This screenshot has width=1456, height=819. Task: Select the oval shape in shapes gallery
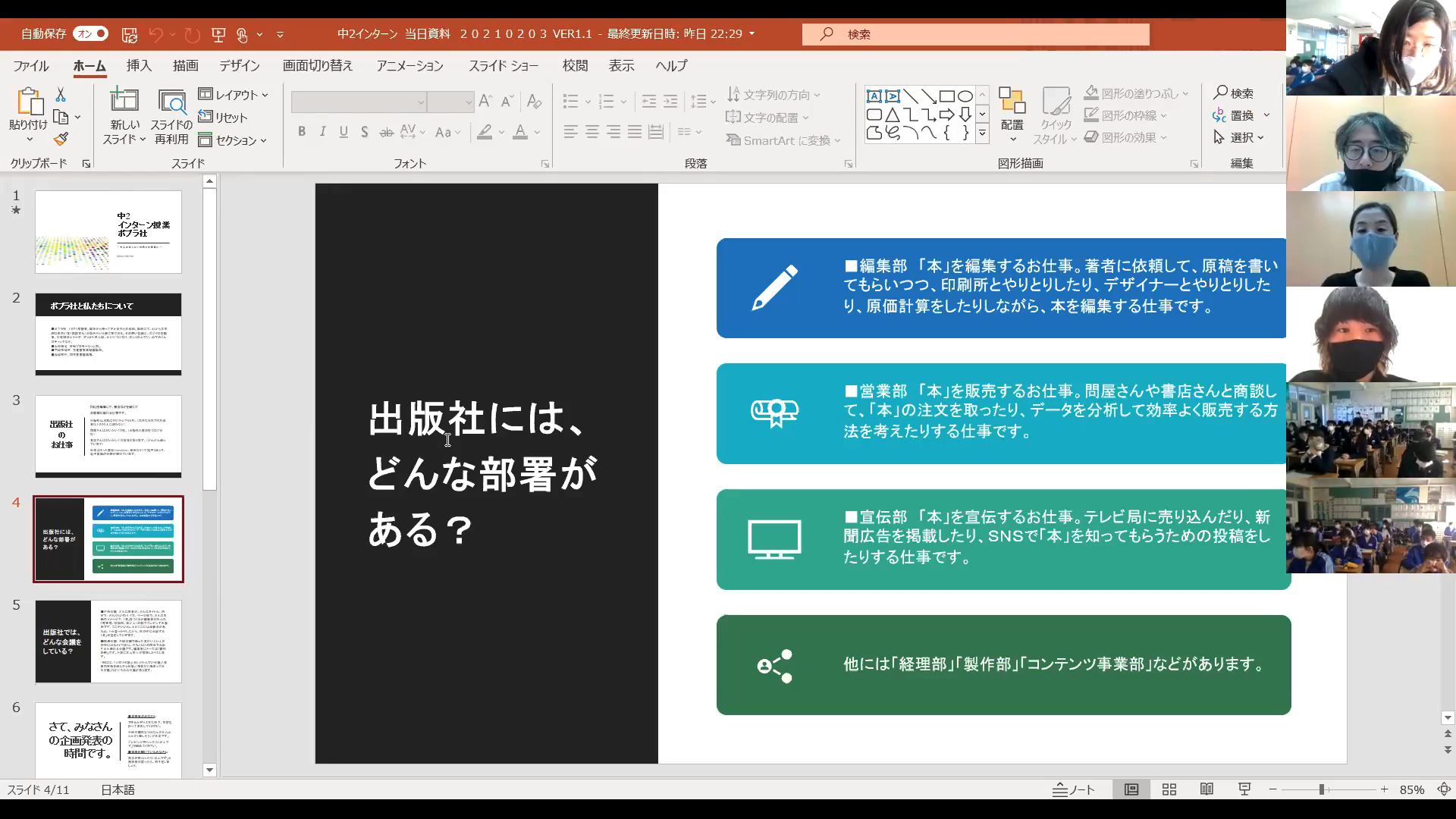pos(965,96)
